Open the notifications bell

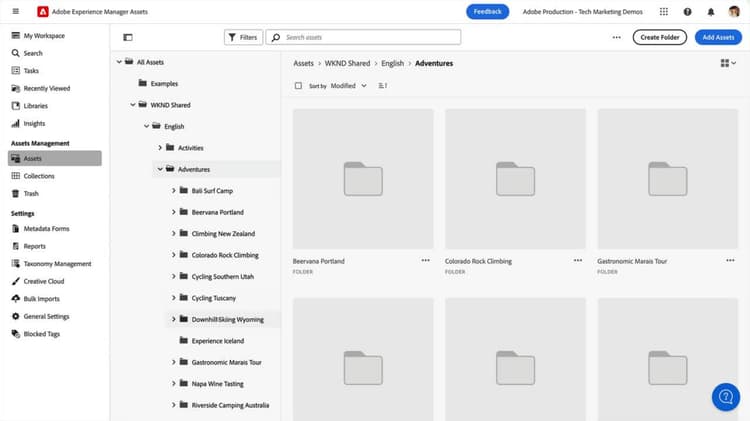pos(711,12)
